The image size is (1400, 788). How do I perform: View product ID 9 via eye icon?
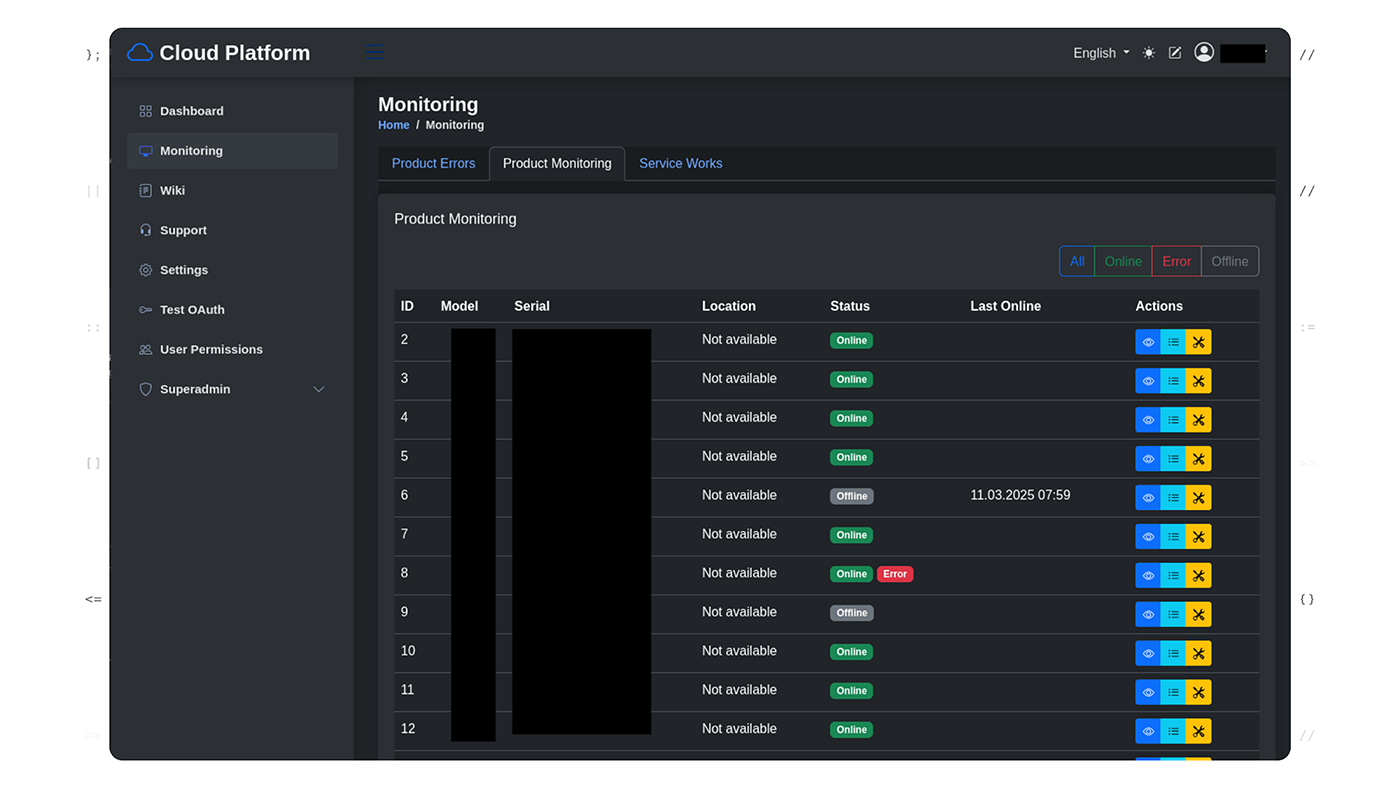pyautogui.click(x=1148, y=615)
